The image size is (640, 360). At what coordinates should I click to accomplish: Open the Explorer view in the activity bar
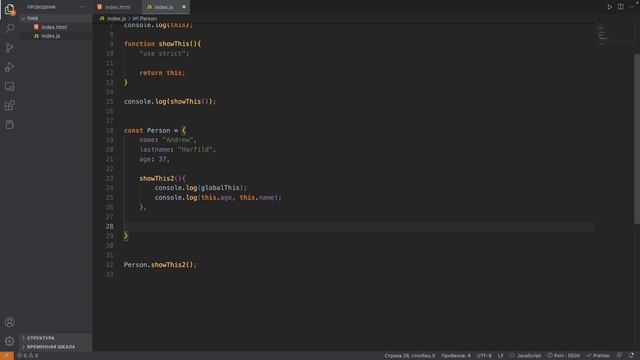(x=9, y=9)
